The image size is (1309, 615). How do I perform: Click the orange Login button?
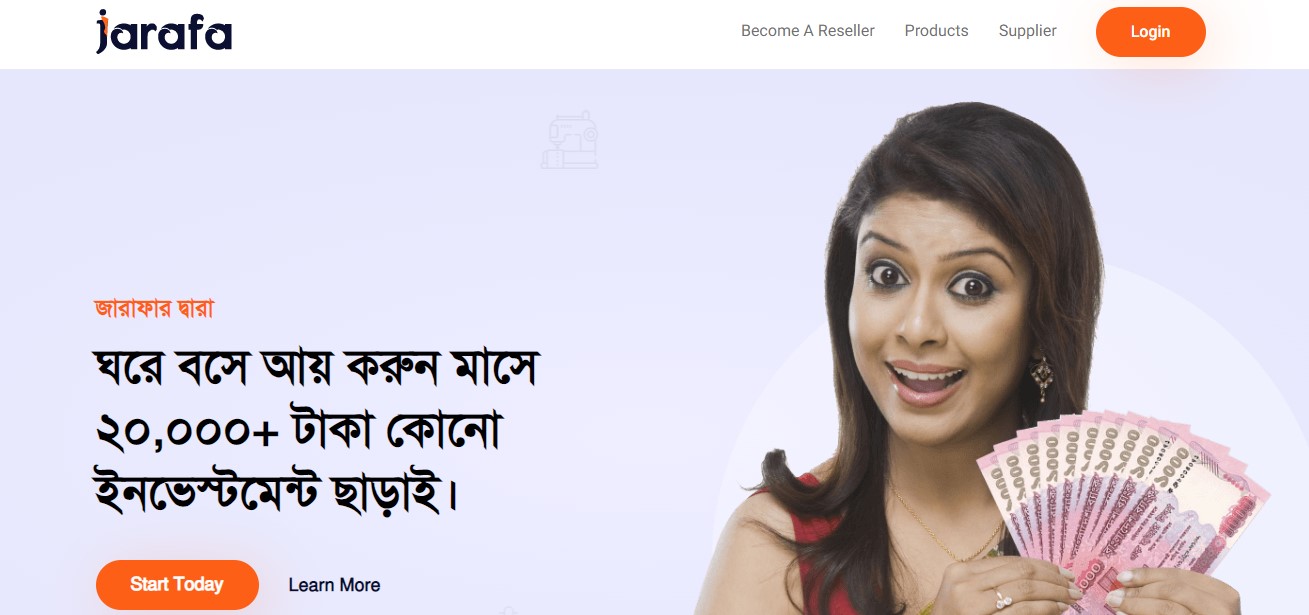[x=1150, y=32]
